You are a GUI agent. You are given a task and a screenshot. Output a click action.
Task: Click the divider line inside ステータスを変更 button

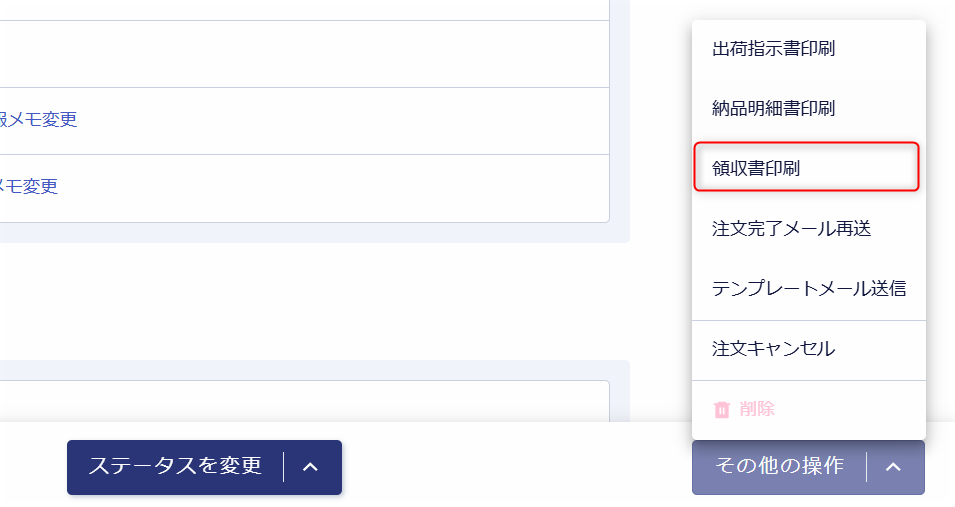pos(284,467)
